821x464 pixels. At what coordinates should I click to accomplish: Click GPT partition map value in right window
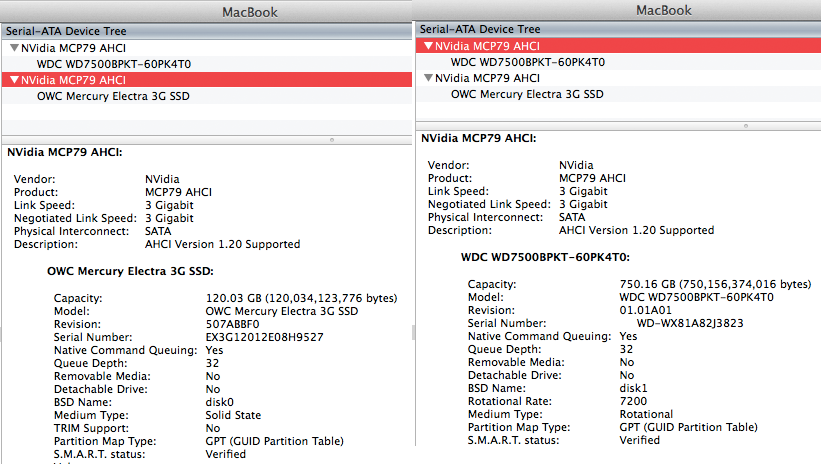click(x=689, y=427)
